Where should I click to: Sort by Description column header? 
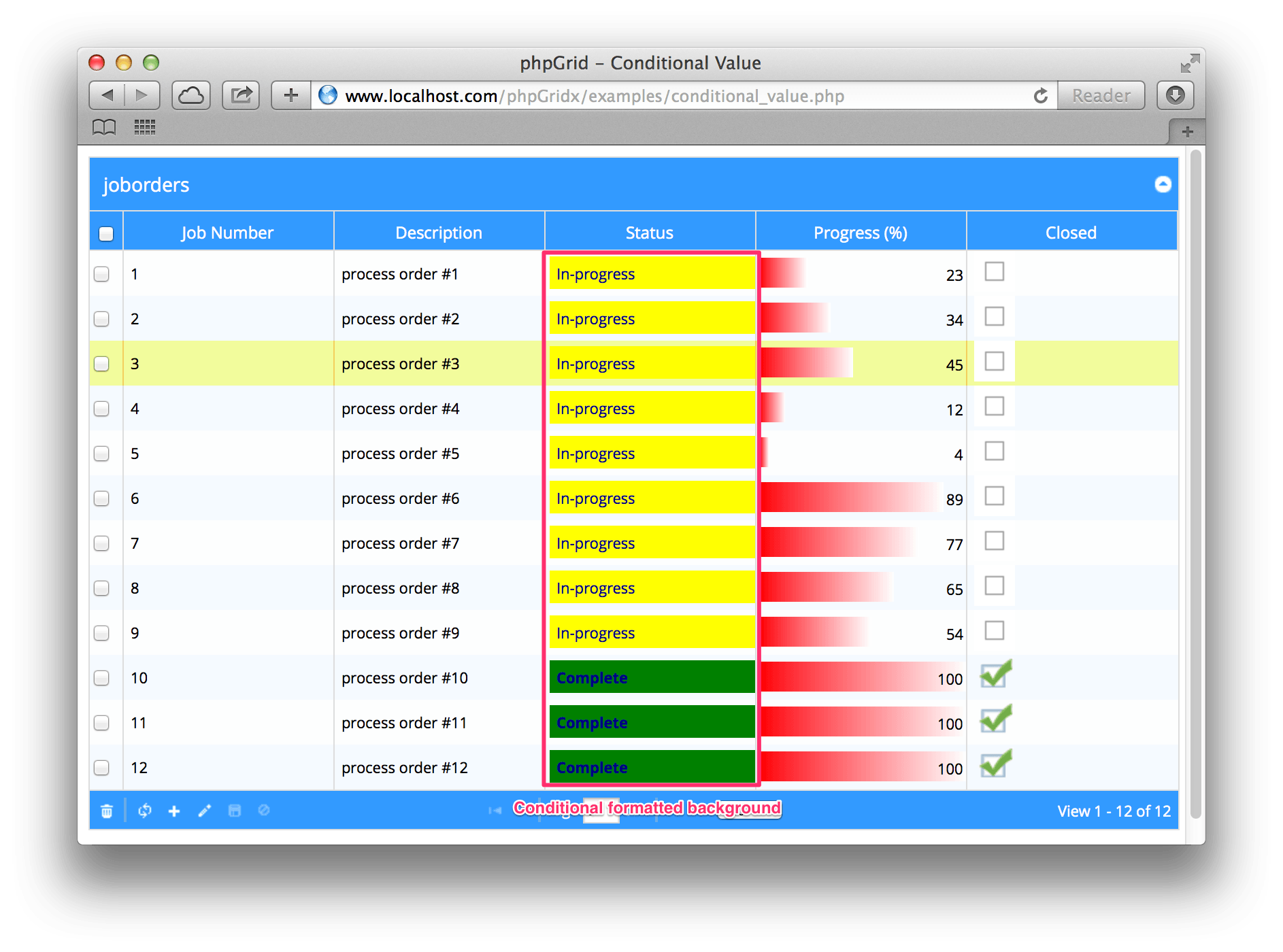[x=439, y=233]
